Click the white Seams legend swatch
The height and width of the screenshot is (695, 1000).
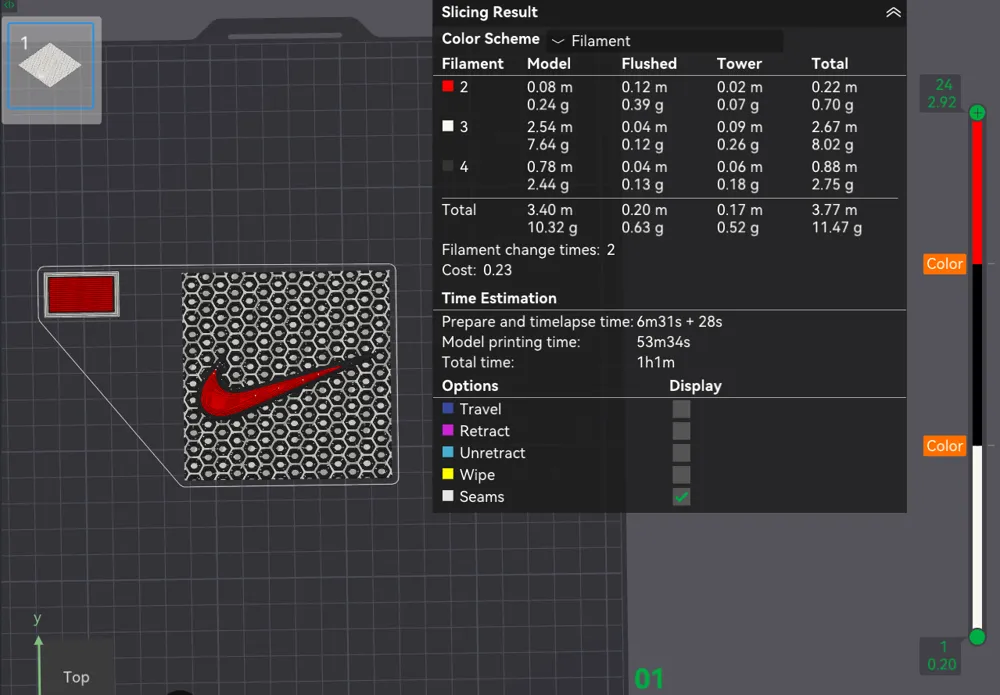click(448, 495)
